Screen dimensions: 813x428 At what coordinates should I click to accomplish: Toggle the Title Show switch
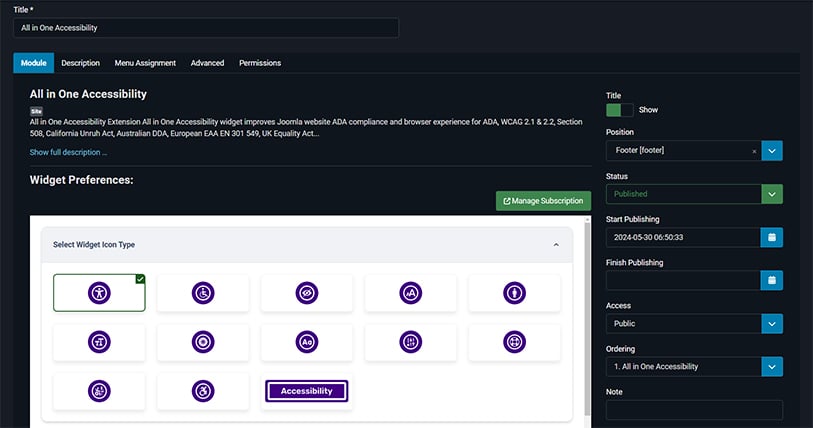(x=620, y=110)
